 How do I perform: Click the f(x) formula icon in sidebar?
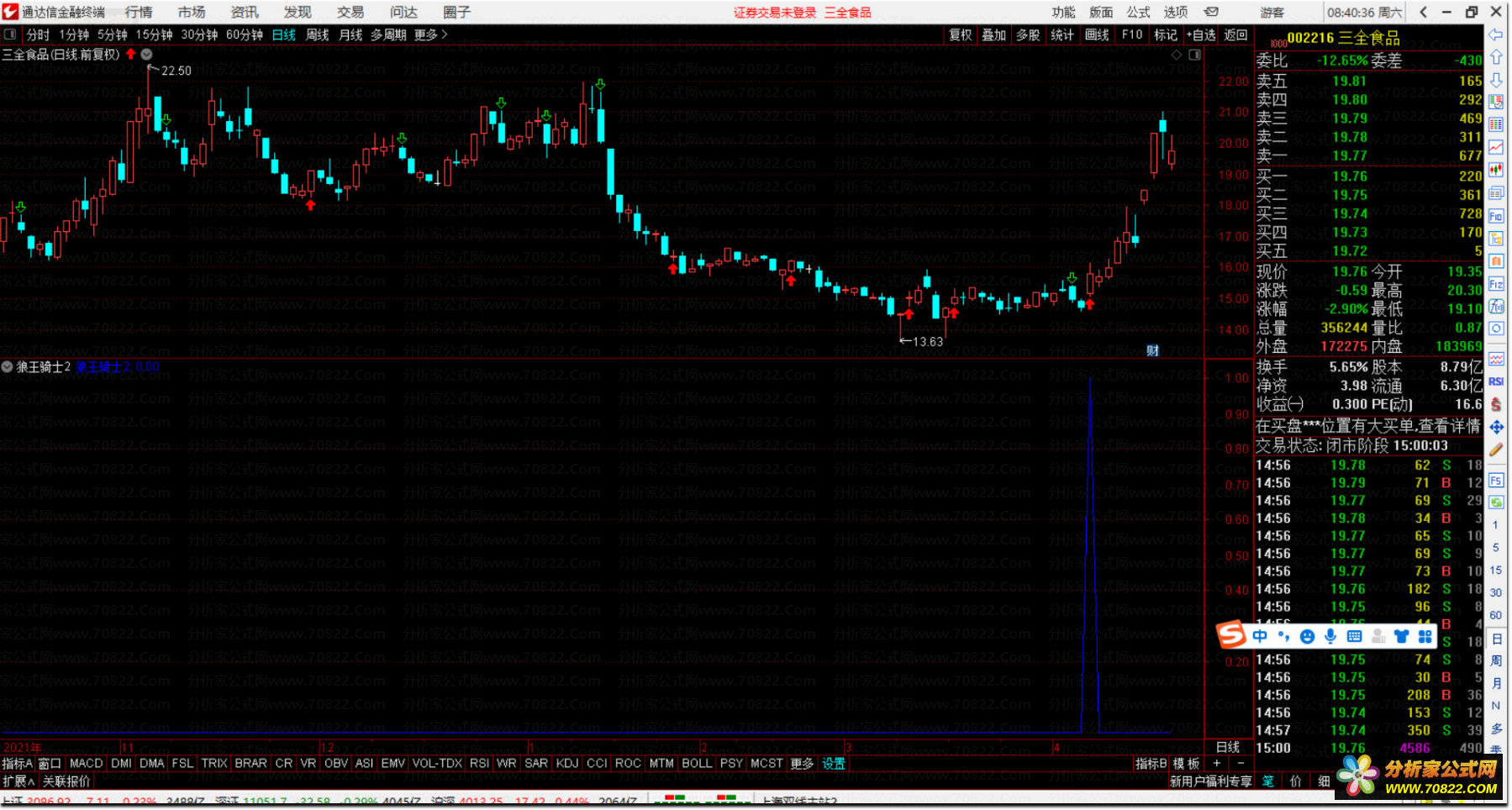pyautogui.click(x=1496, y=307)
